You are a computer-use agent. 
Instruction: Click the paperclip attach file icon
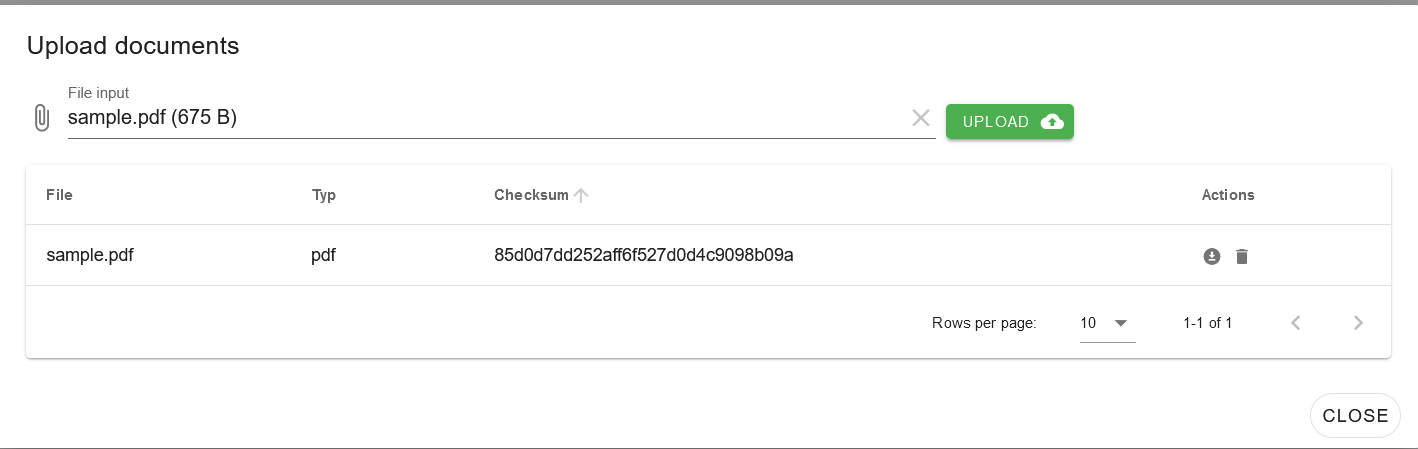tap(41, 118)
